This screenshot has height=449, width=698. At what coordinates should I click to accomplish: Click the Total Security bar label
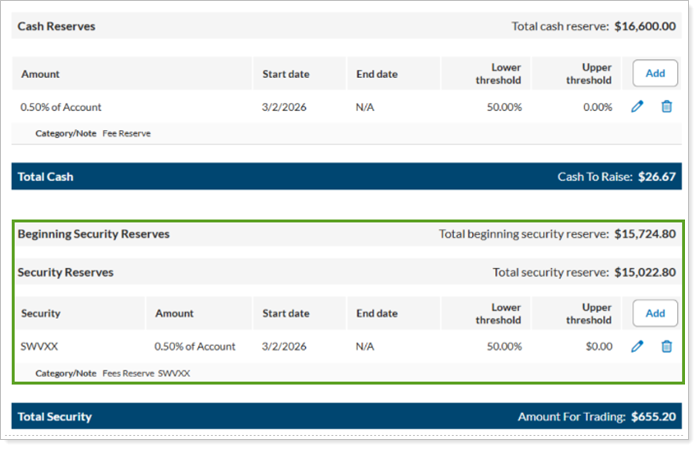coord(55,417)
